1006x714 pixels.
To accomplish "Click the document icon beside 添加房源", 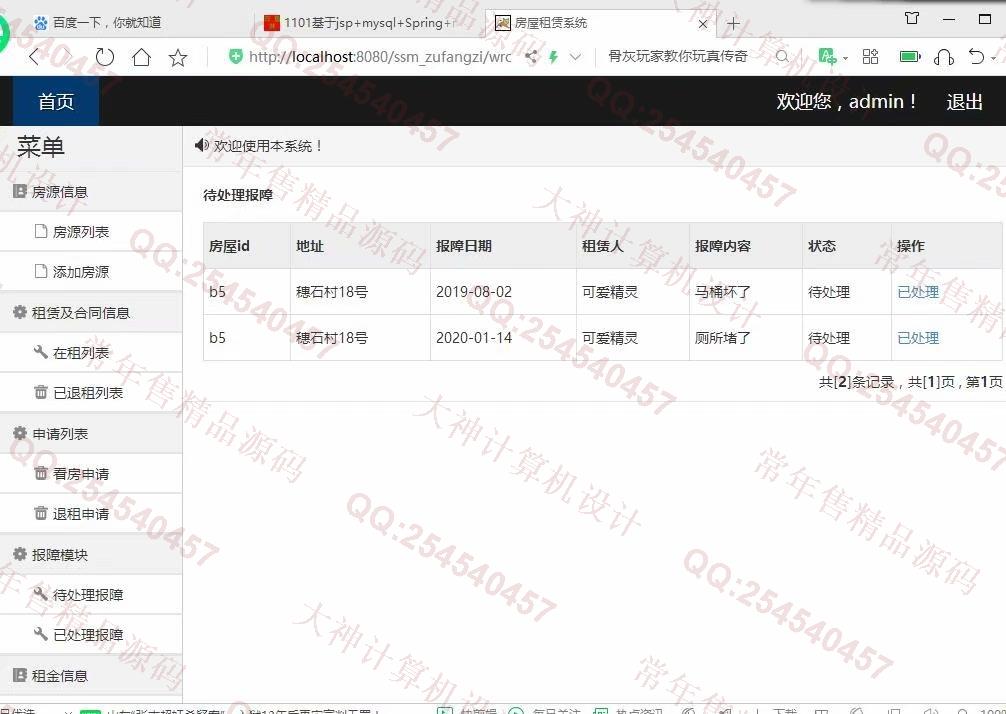I will click(40, 271).
